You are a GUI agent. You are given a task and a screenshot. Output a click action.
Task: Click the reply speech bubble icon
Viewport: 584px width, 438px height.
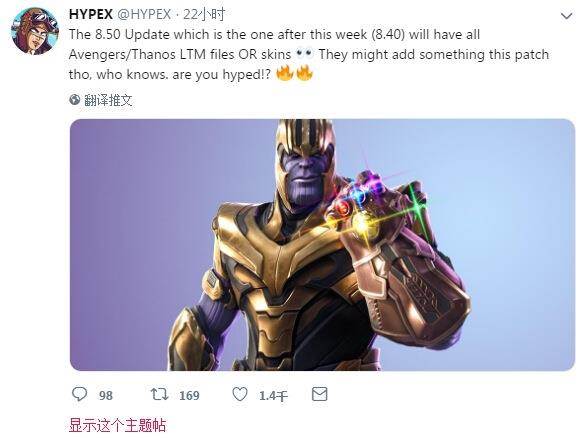(x=79, y=394)
